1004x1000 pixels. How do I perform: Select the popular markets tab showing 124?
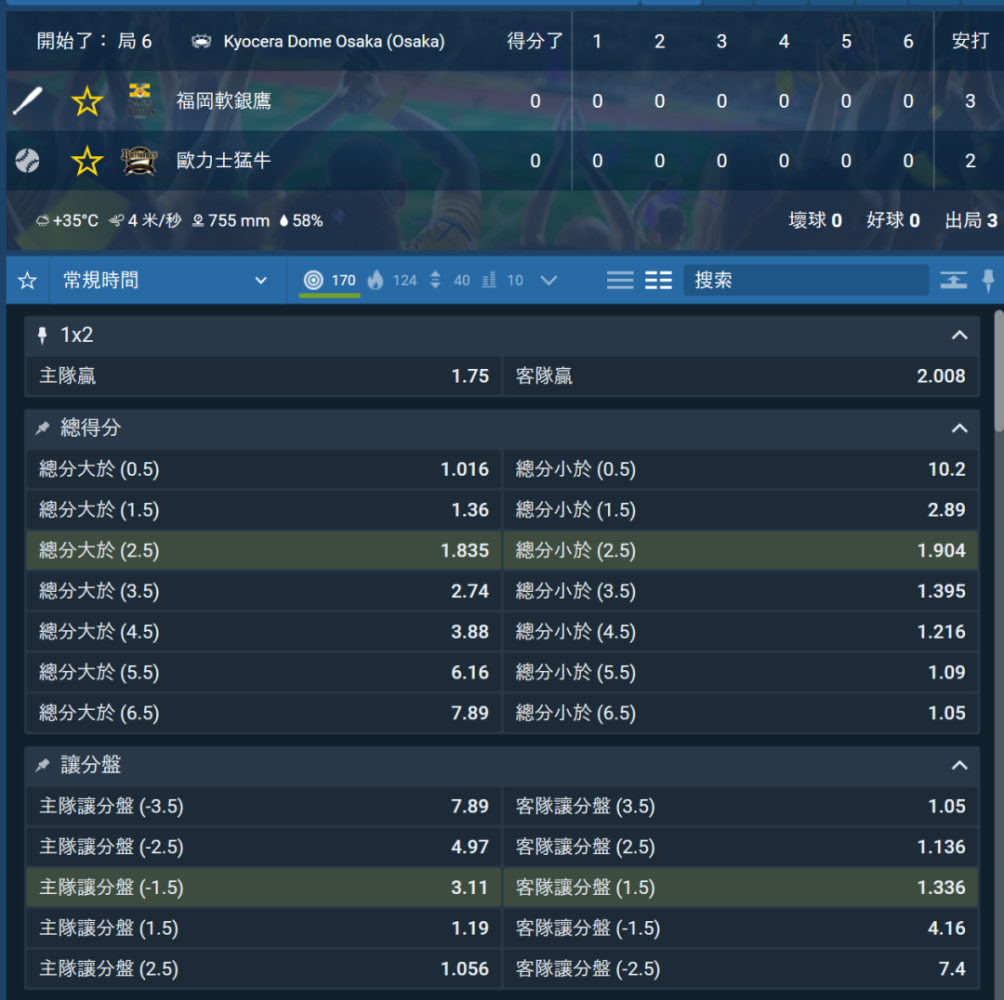(x=392, y=280)
